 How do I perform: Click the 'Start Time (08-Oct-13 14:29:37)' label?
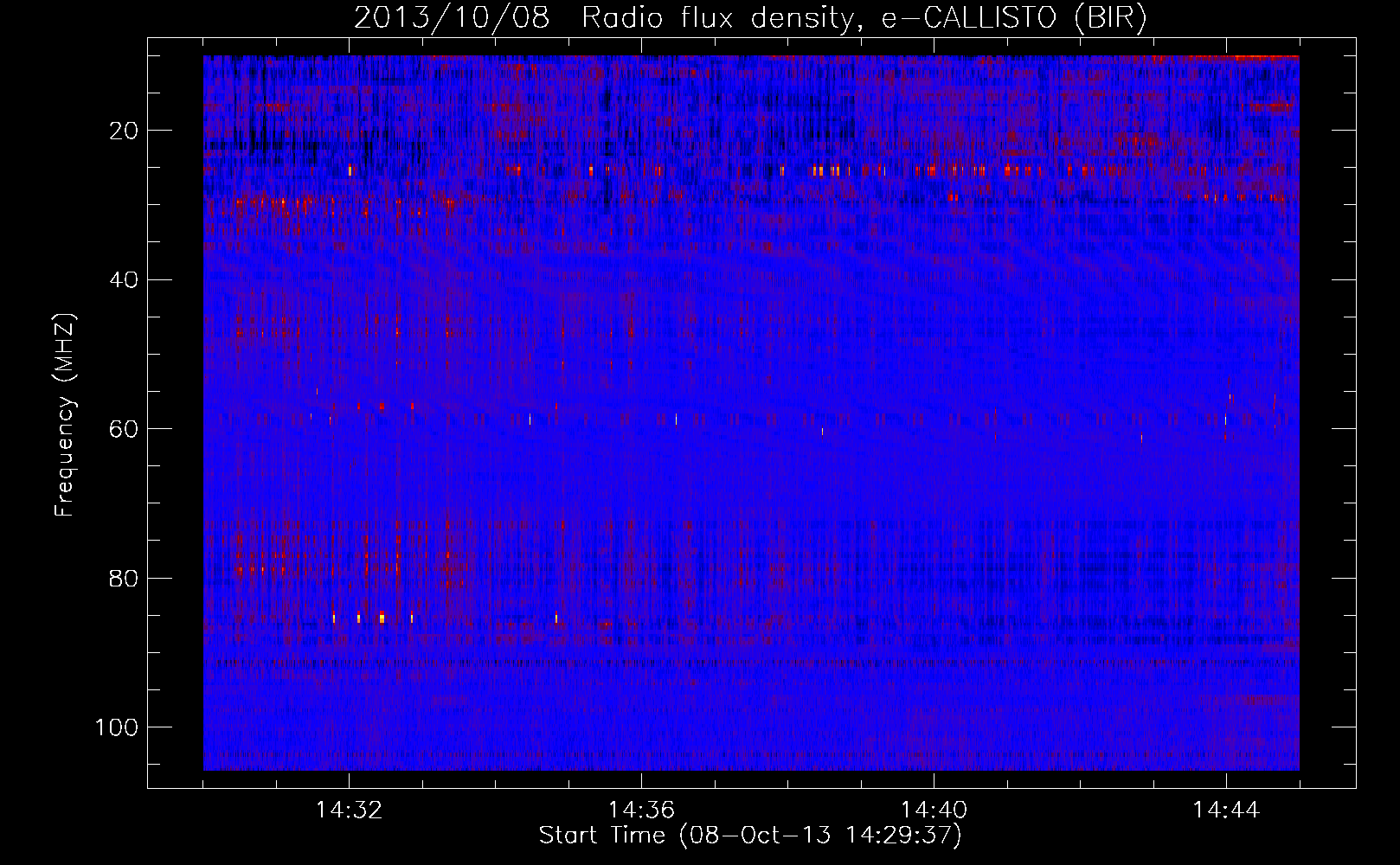click(750, 836)
